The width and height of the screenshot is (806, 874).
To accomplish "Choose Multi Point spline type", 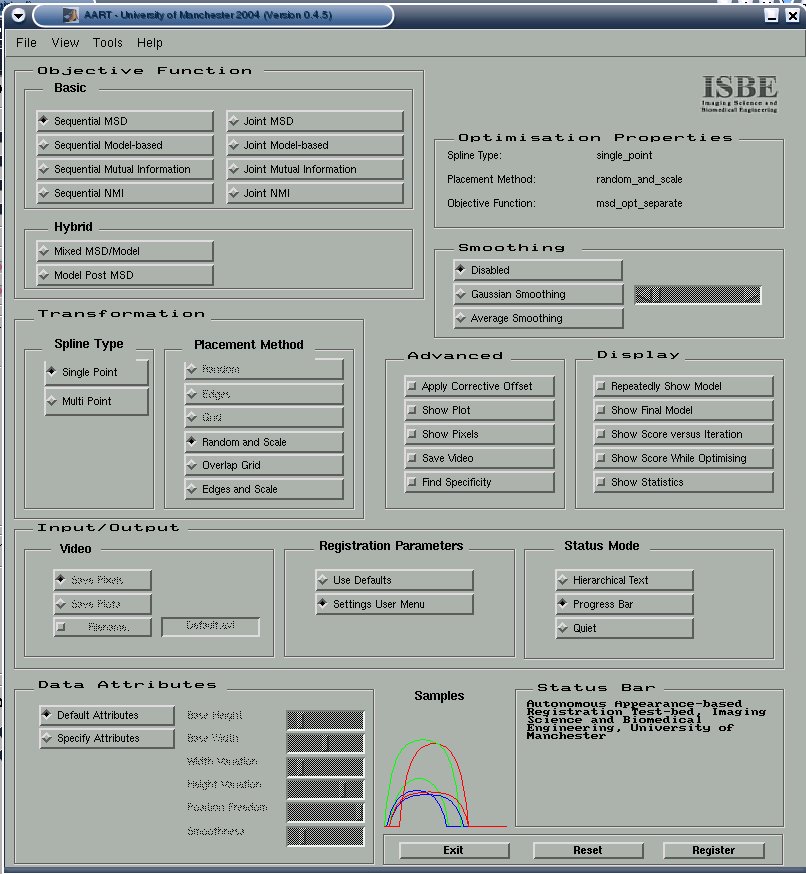I will point(96,401).
